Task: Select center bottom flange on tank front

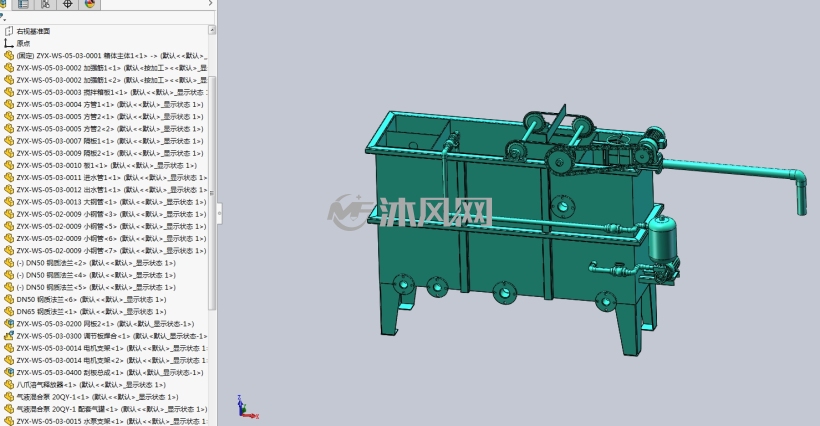Action: click(x=504, y=293)
